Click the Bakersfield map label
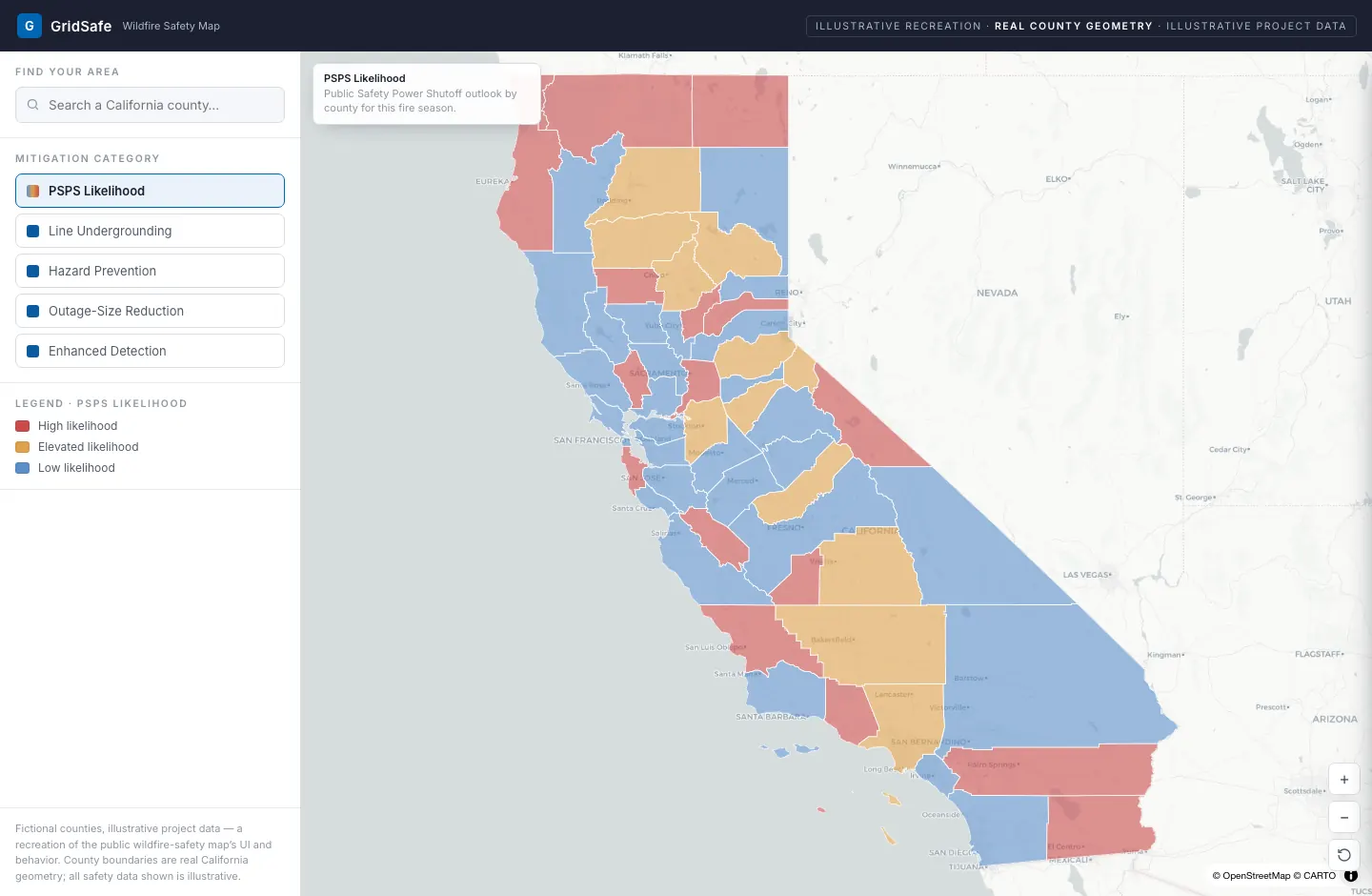The width and height of the screenshot is (1372, 896). coord(833,640)
